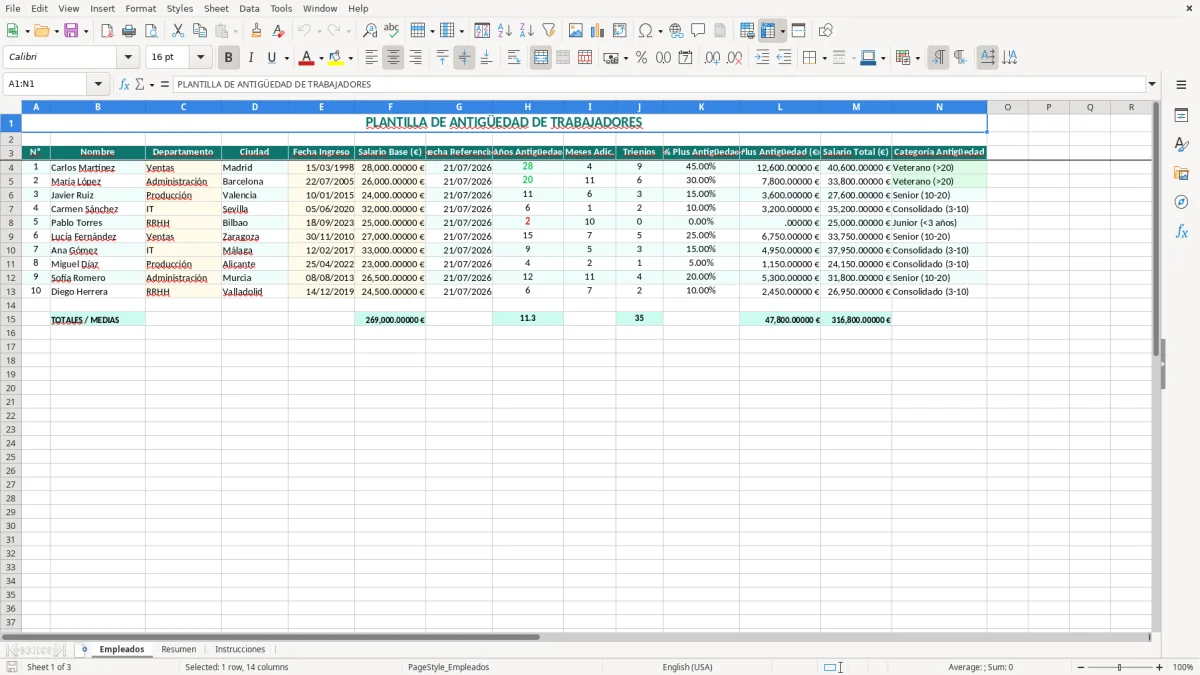Toggle Merge and Center Cells
This screenshot has height=675, width=1200.
pyautogui.click(x=541, y=58)
